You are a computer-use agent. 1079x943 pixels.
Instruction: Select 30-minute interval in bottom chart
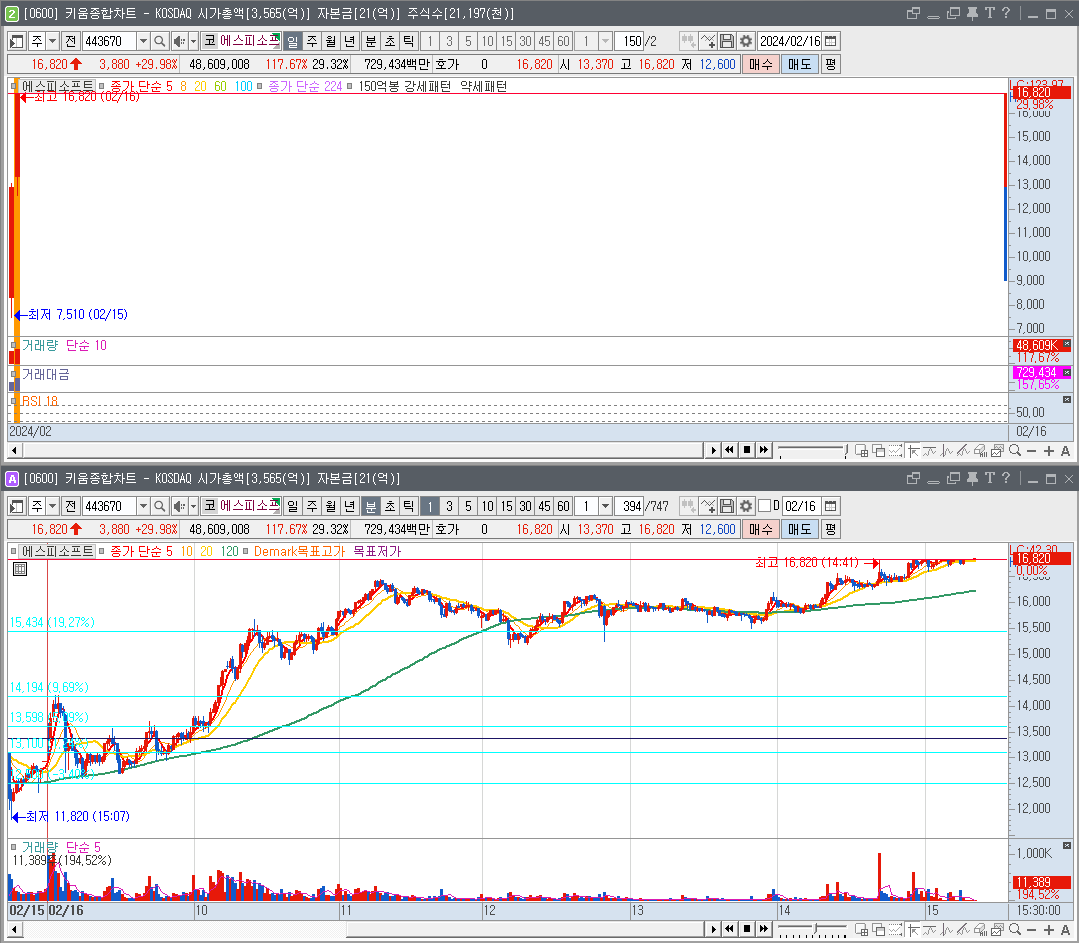(525, 507)
